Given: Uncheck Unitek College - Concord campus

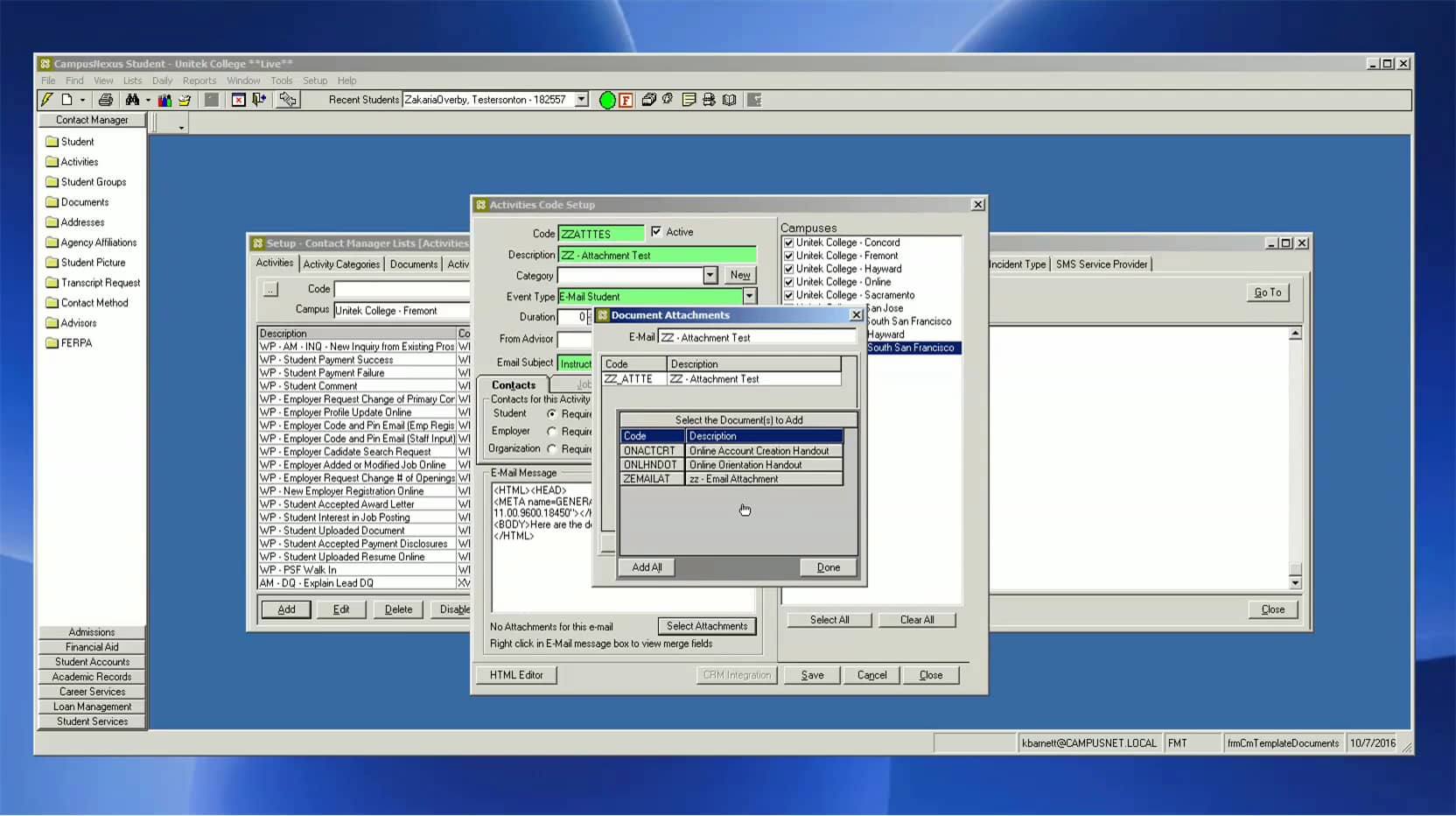Looking at the screenshot, I should 788,243.
